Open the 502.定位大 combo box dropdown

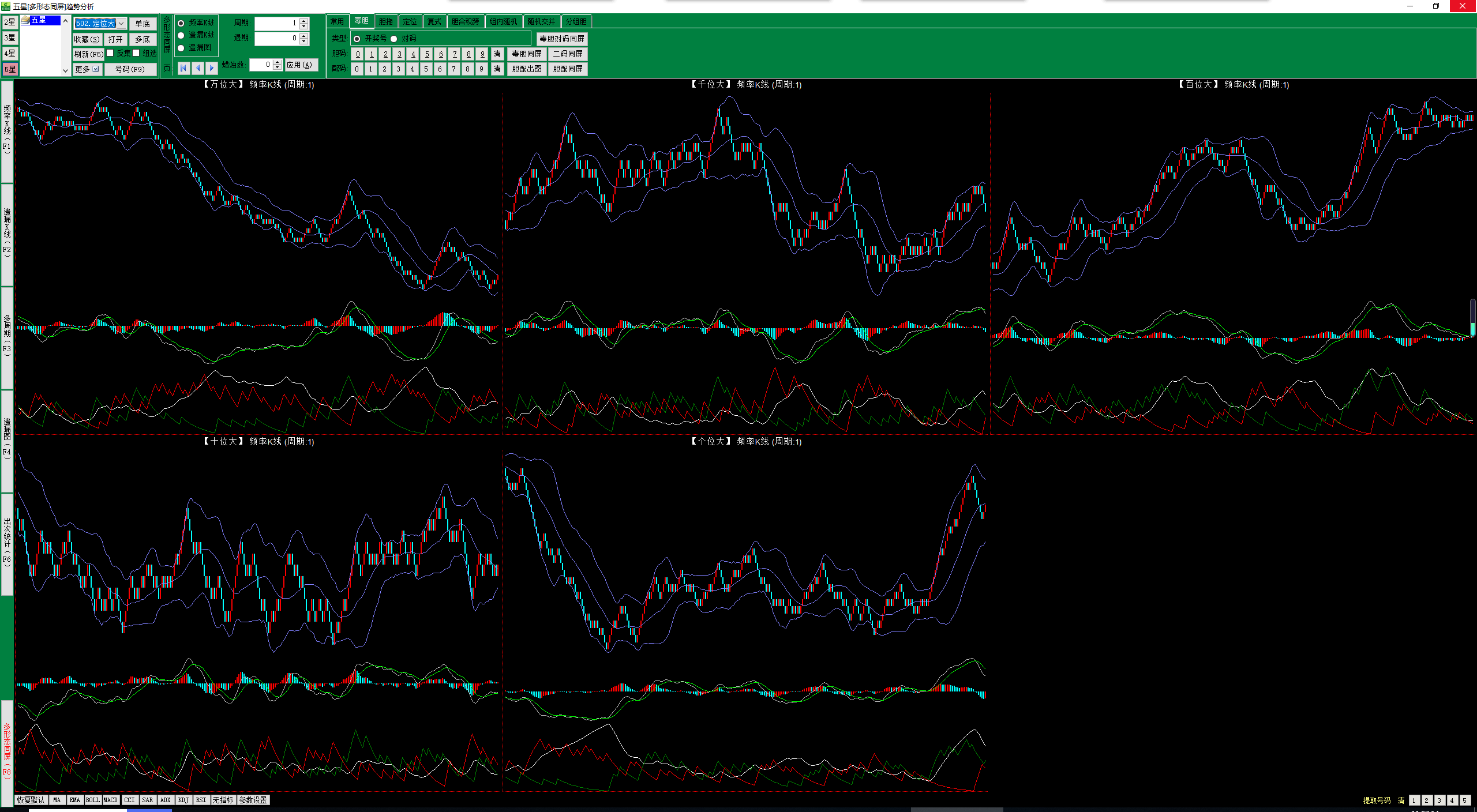point(121,24)
